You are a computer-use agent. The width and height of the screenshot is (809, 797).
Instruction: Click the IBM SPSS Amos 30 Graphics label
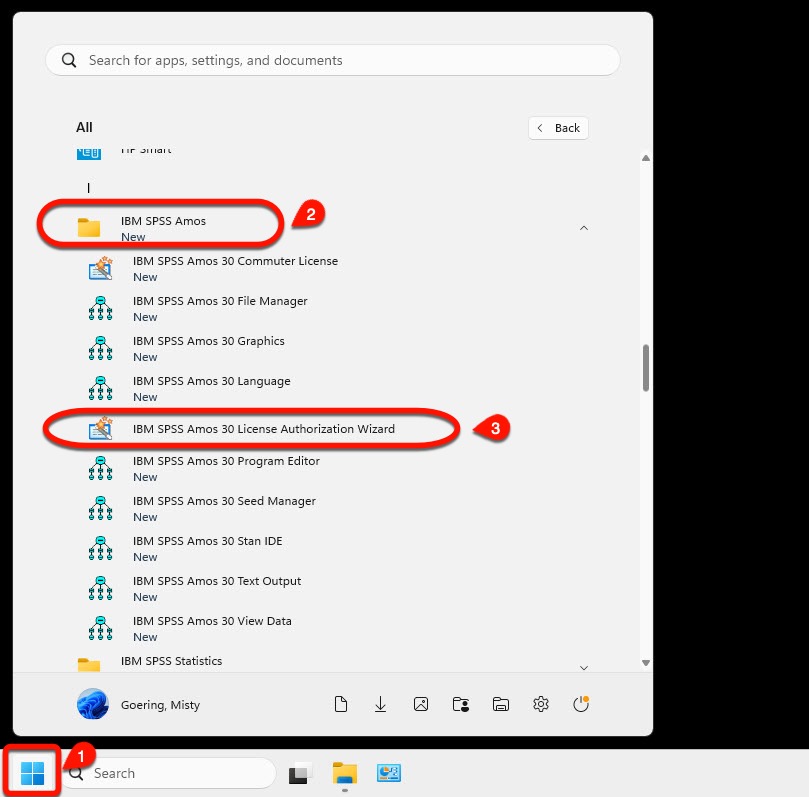tap(208, 341)
